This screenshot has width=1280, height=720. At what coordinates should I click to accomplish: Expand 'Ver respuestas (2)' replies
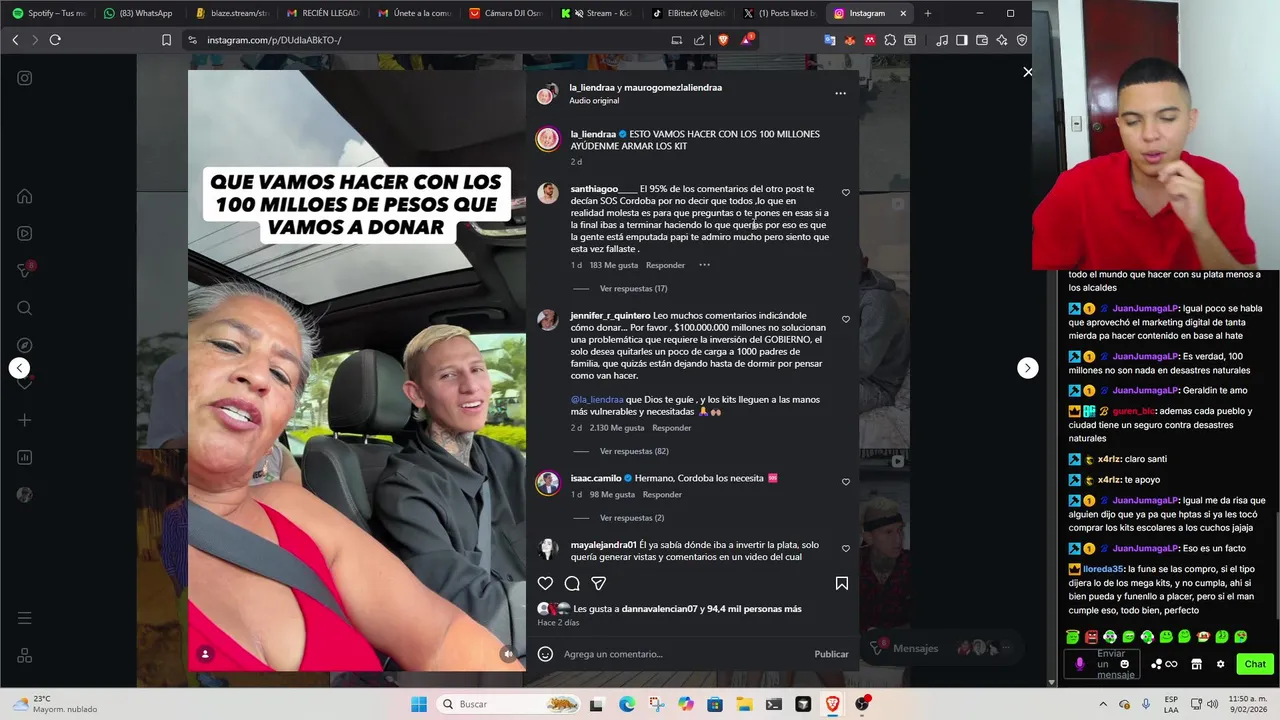[631, 518]
